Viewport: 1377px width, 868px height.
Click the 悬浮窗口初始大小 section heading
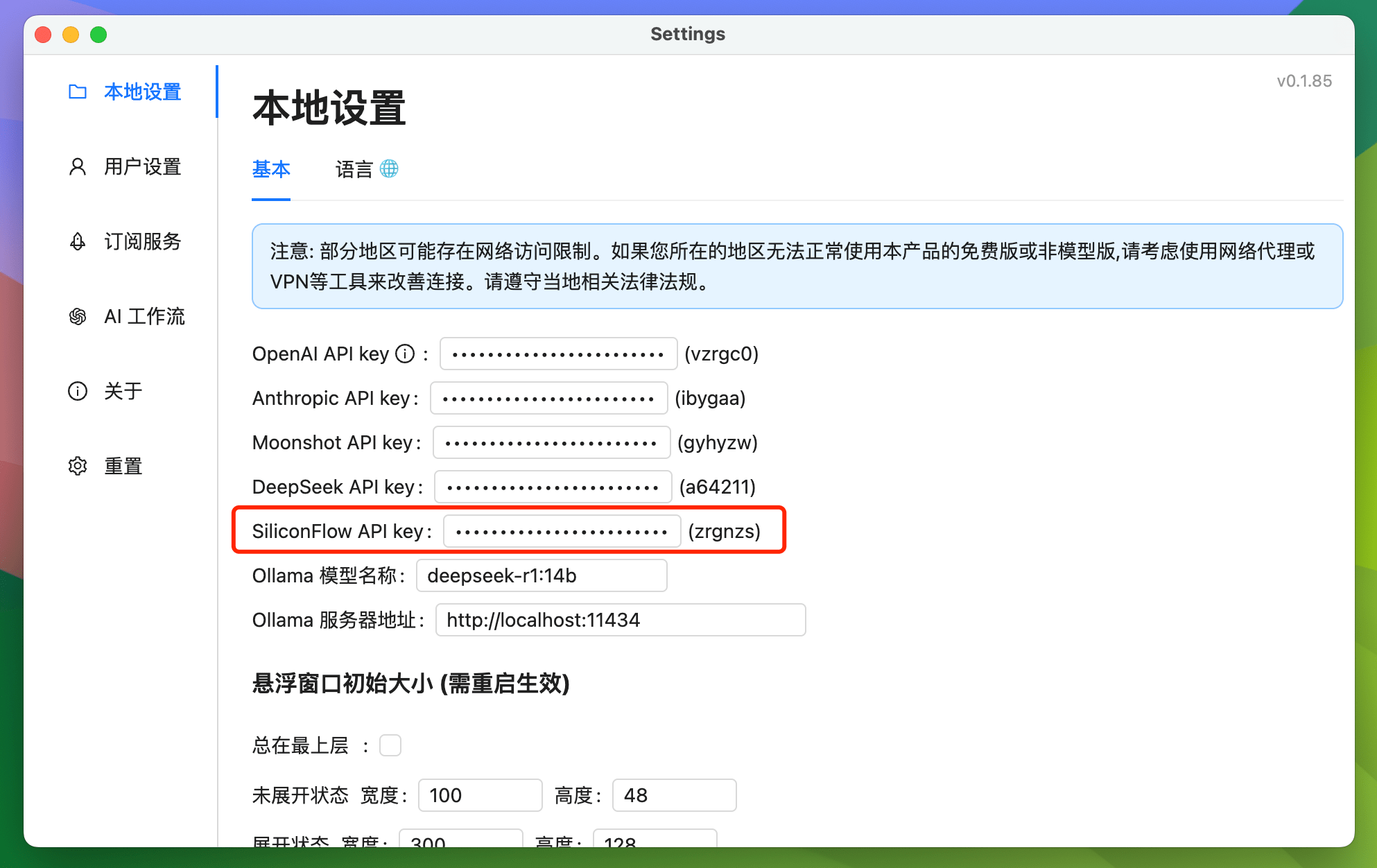coord(410,684)
